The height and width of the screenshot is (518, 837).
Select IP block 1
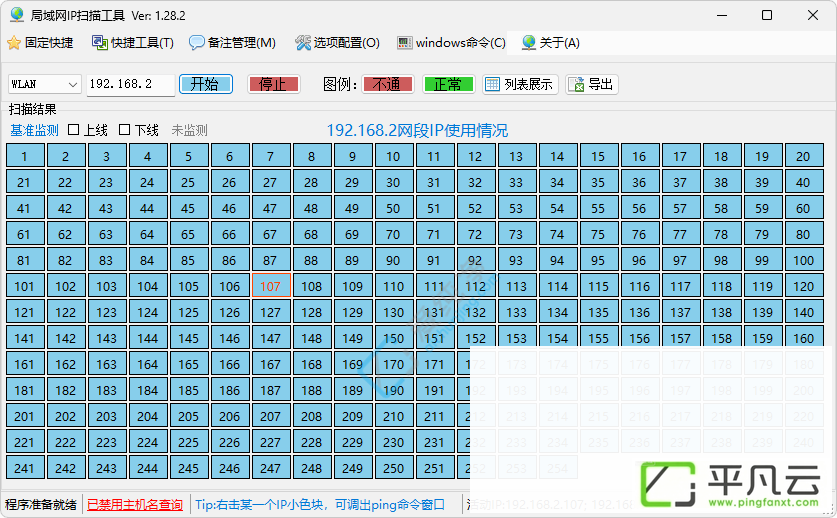coord(25,156)
